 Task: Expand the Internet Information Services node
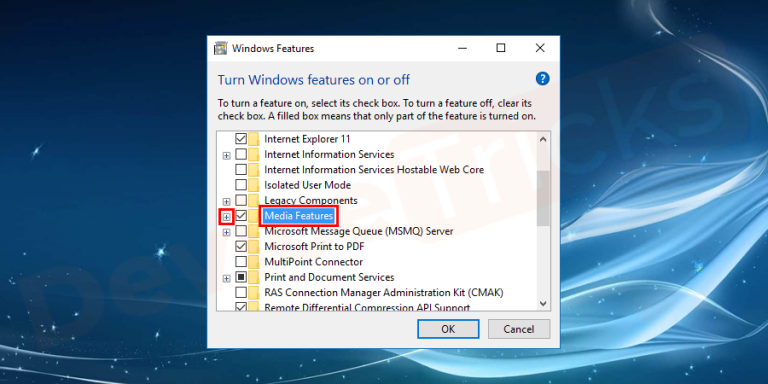click(x=226, y=155)
